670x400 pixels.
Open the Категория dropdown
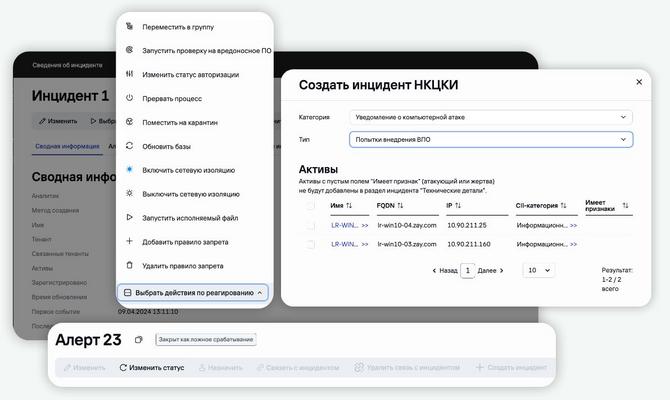coord(491,117)
